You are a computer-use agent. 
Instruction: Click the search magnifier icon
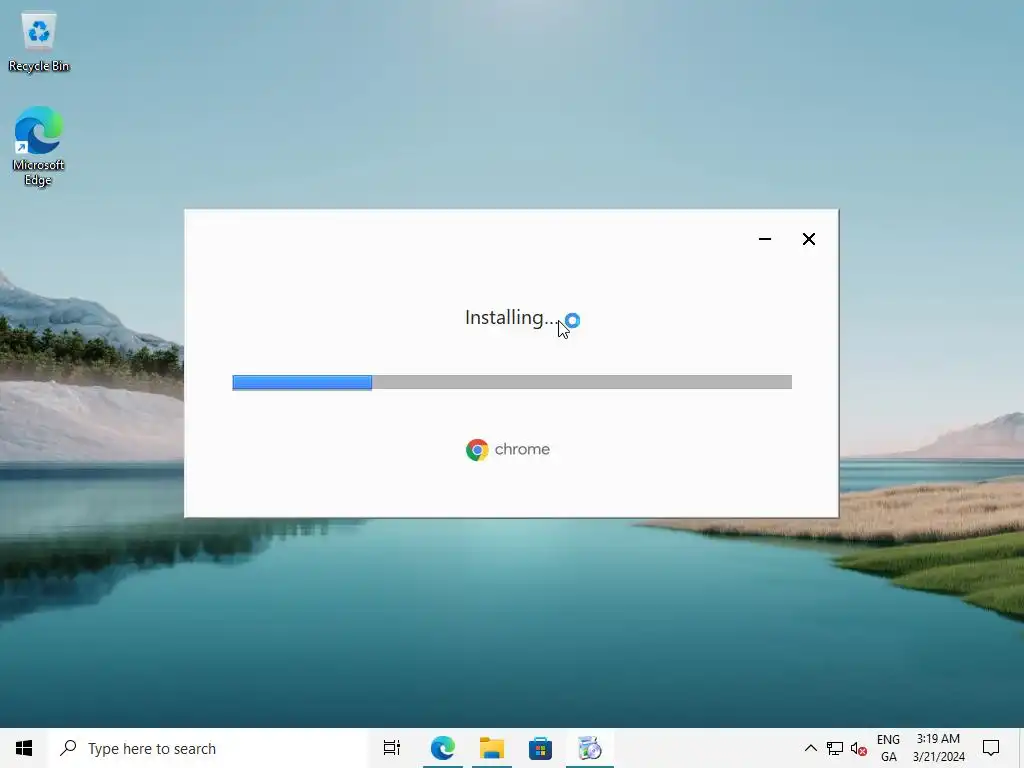(x=68, y=748)
